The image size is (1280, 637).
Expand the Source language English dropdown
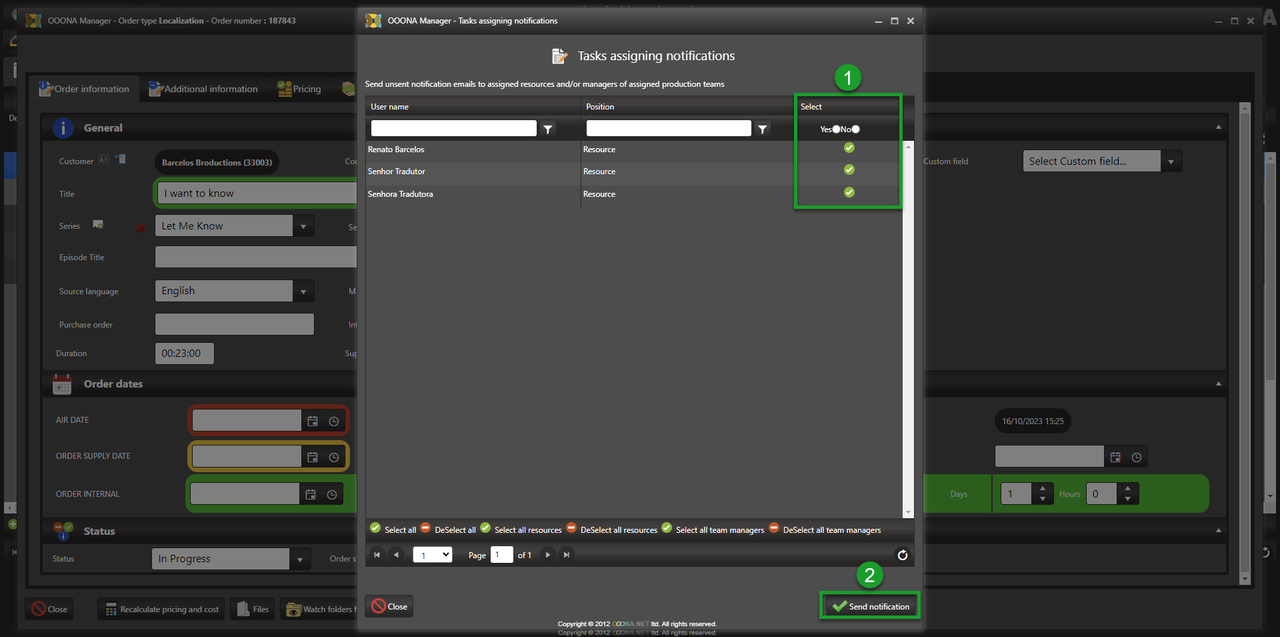pos(304,291)
